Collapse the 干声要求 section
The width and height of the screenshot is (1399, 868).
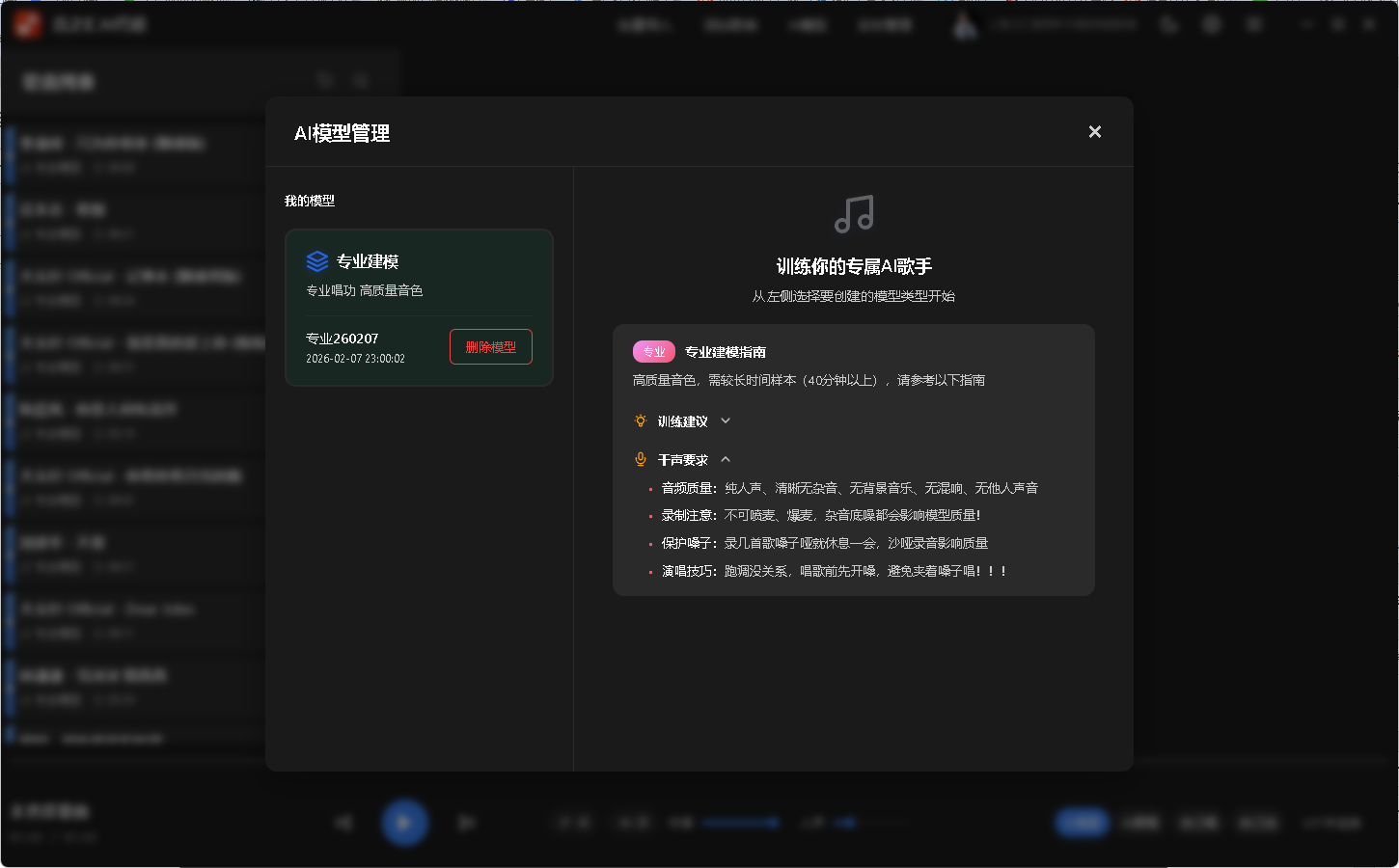727,459
